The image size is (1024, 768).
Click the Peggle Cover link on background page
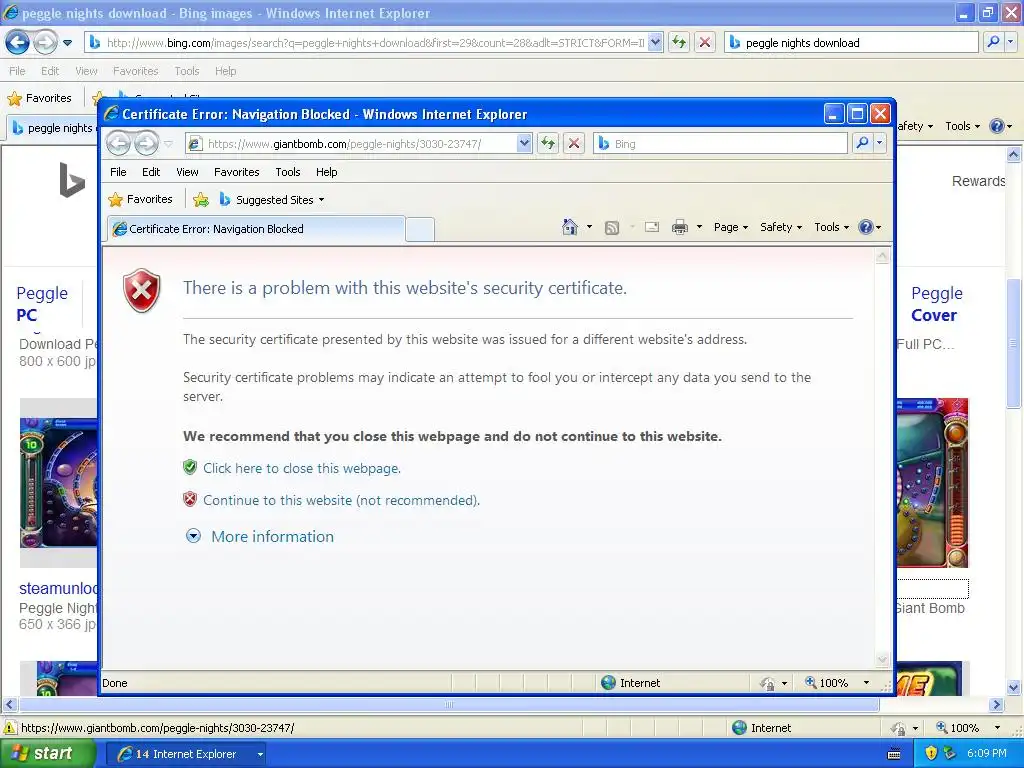[936, 304]
